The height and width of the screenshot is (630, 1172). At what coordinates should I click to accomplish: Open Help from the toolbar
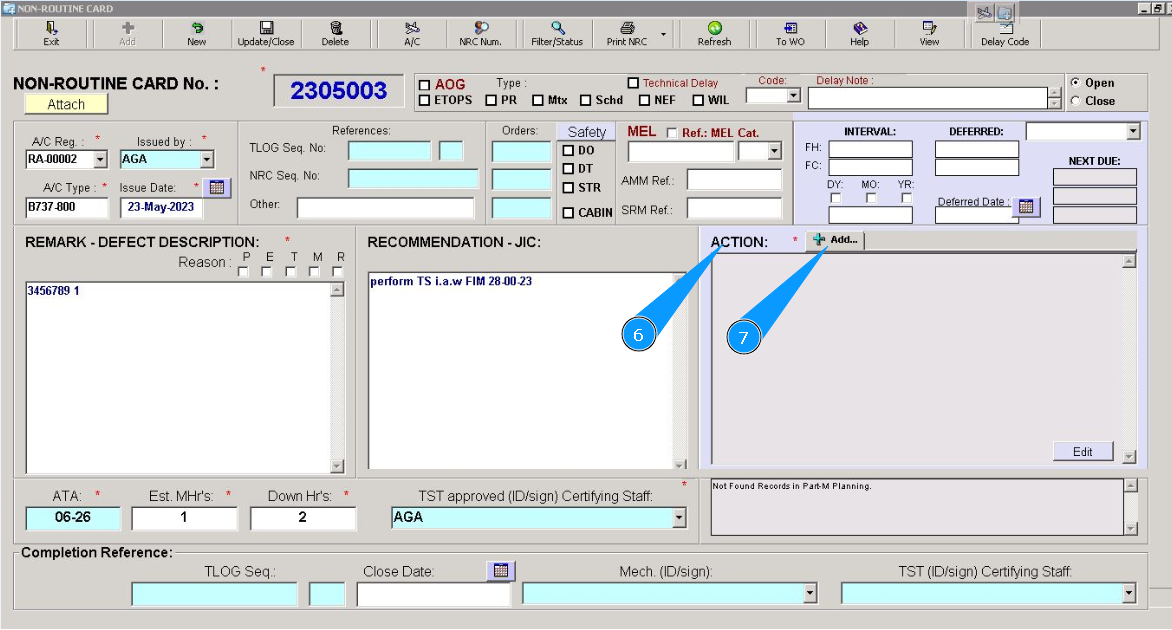860,34
